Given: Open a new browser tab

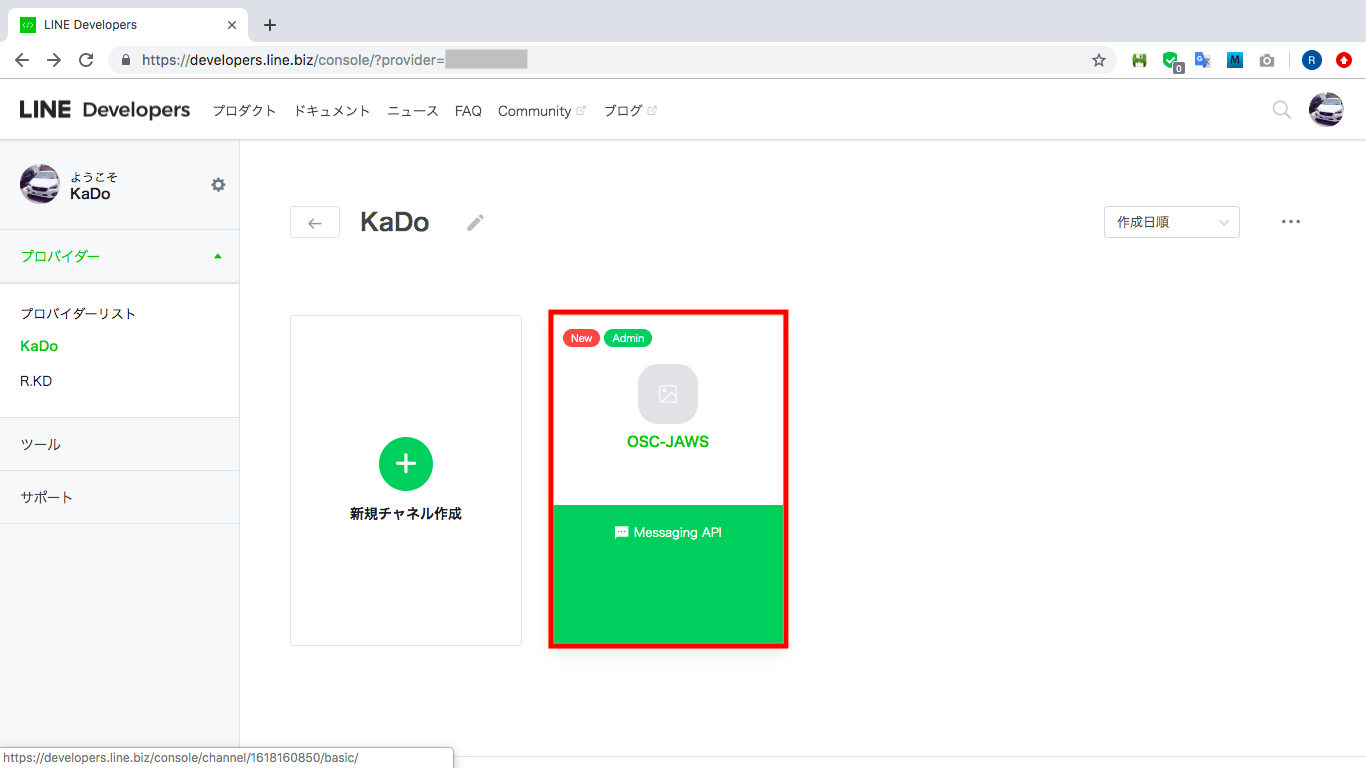Looking at the screenshot, I should [269, 25].
